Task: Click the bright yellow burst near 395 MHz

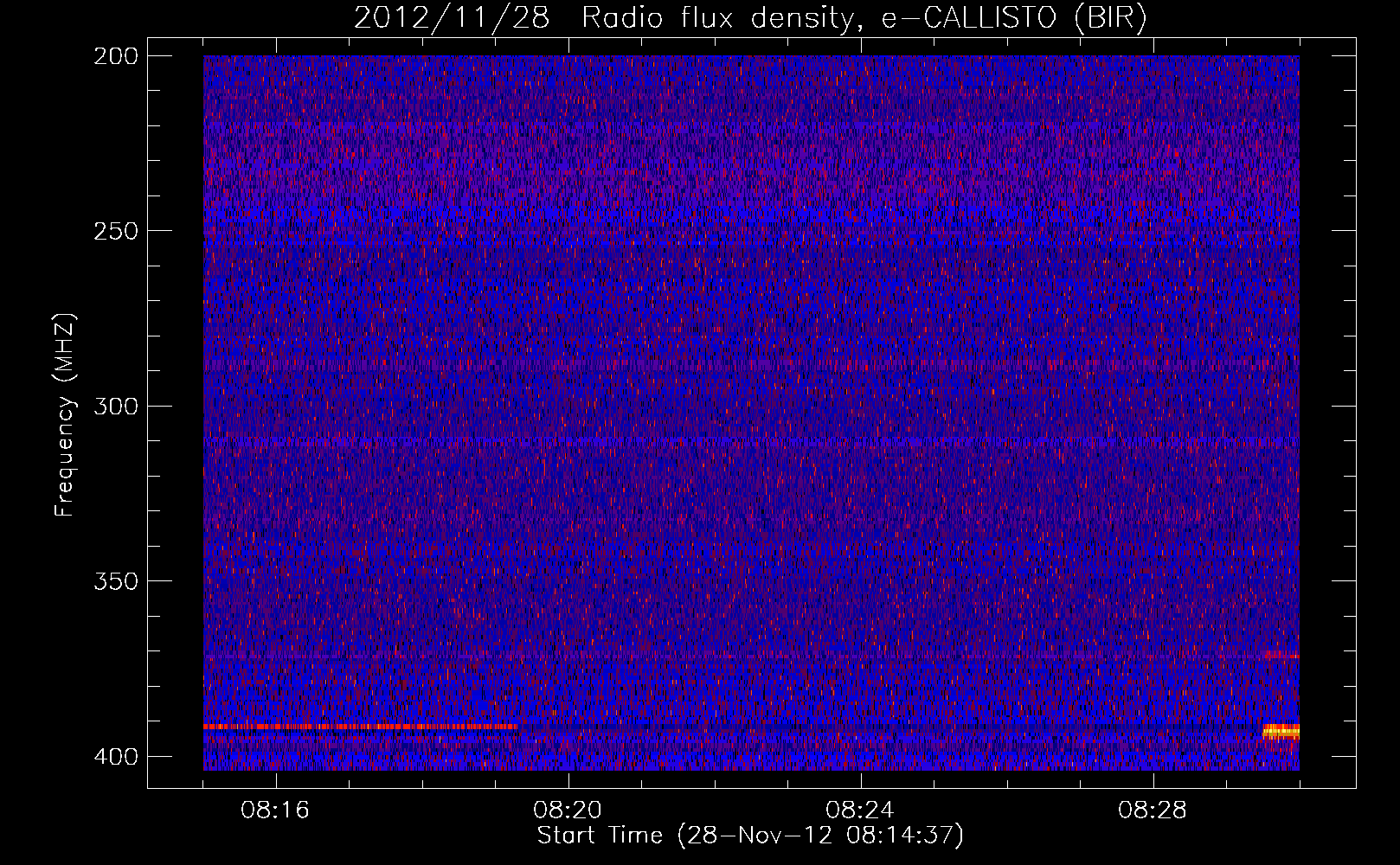Action: click(1281, 732)
